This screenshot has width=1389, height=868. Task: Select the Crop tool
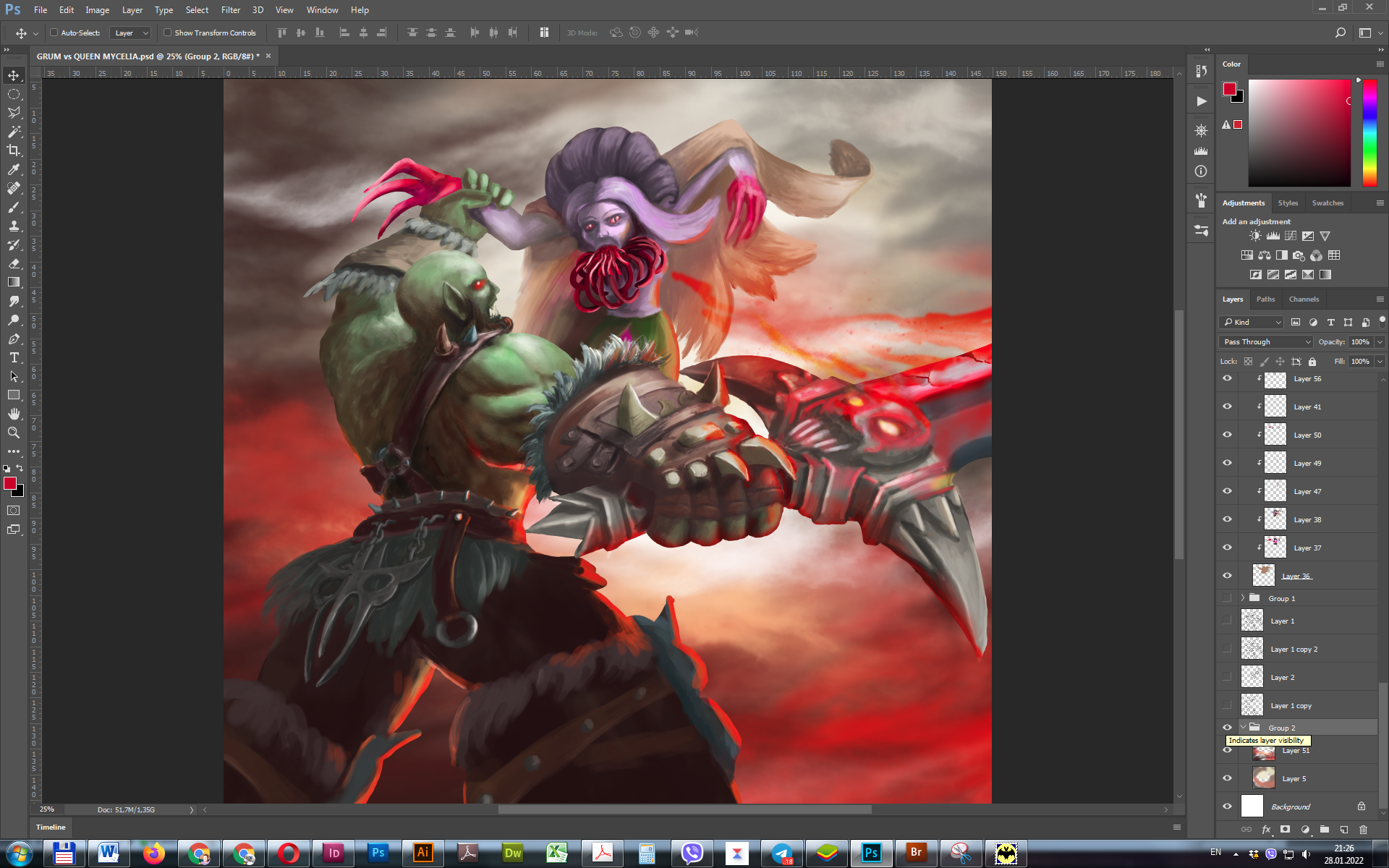(14, 150)
